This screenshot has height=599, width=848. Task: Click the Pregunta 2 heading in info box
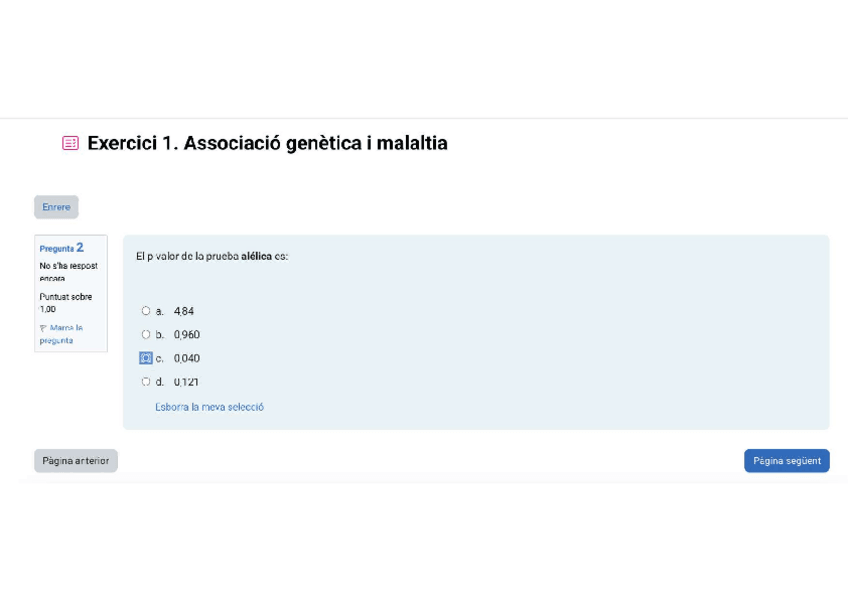[x=61, y=247]
